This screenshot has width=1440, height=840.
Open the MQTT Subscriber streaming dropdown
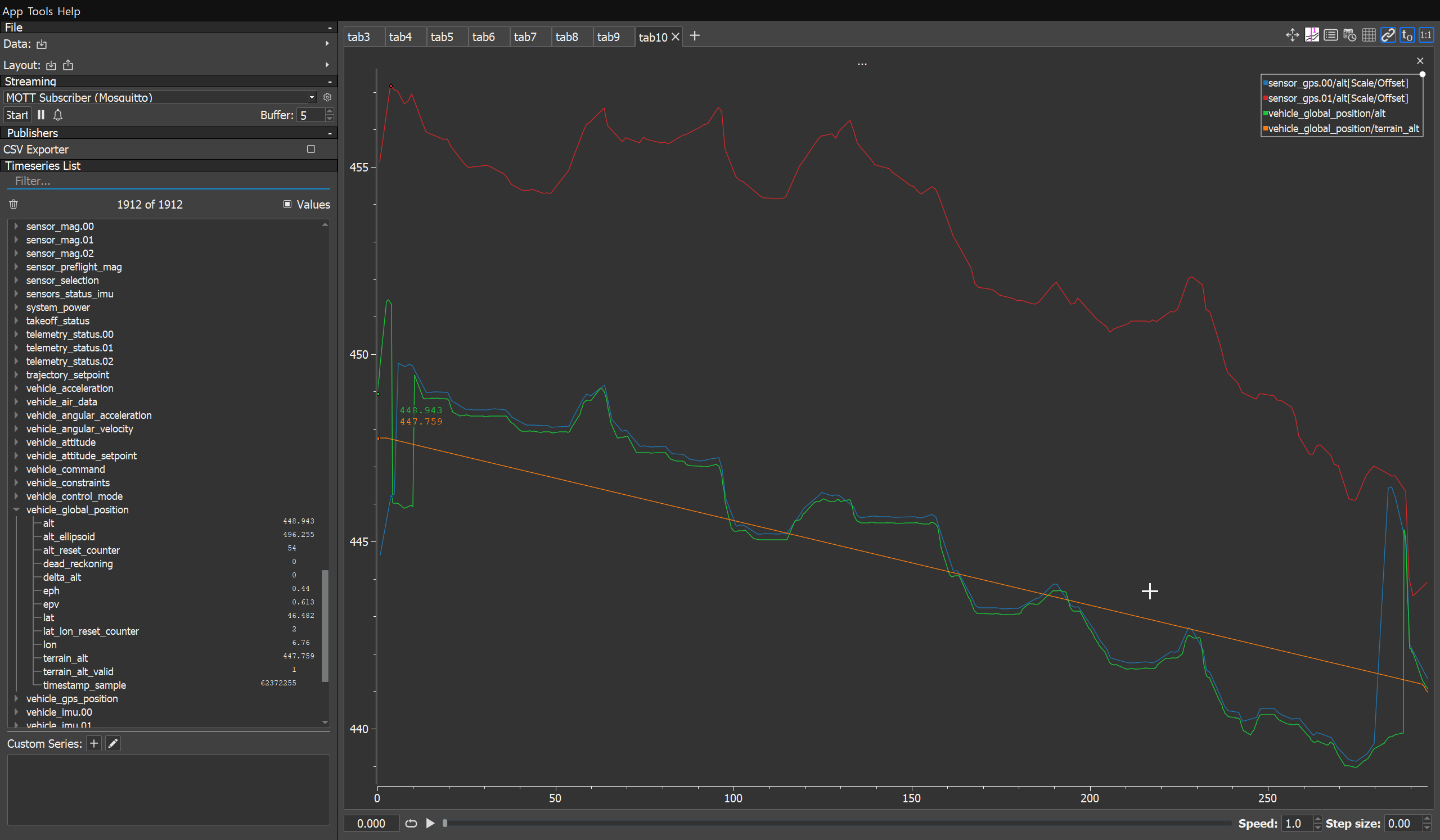point(312,97)
